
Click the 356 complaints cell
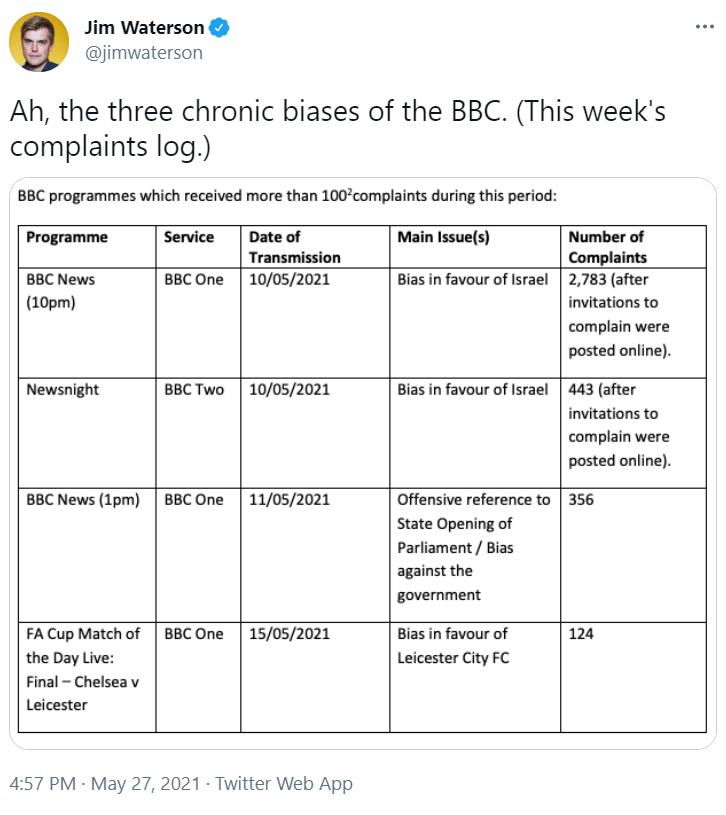pyautogui.click(x=633, y=555)
